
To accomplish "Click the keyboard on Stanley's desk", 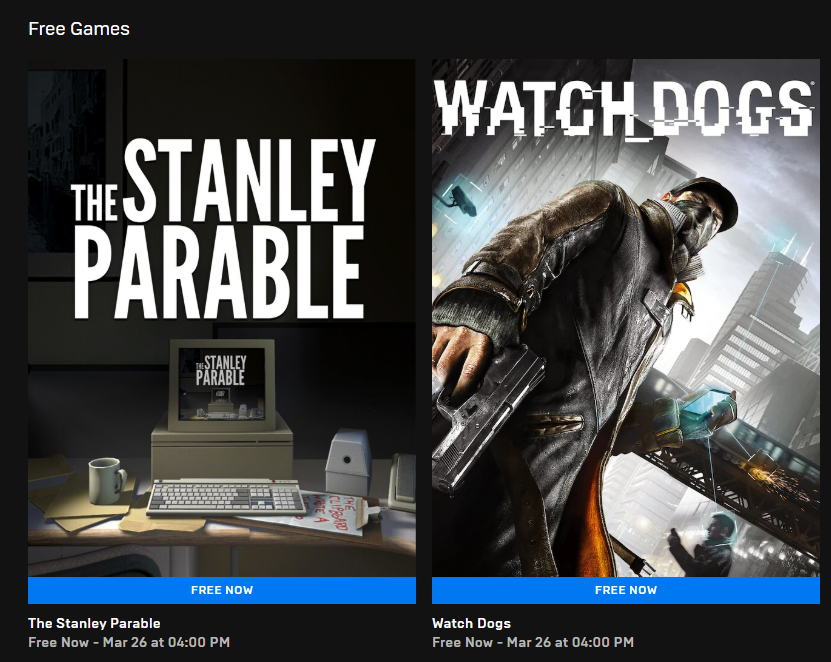I will coord(226,497).
